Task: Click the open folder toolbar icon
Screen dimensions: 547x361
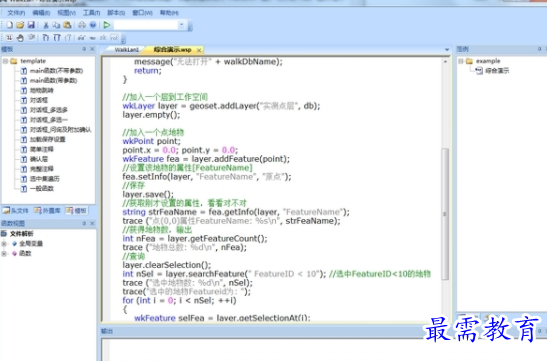Action: 20,25
